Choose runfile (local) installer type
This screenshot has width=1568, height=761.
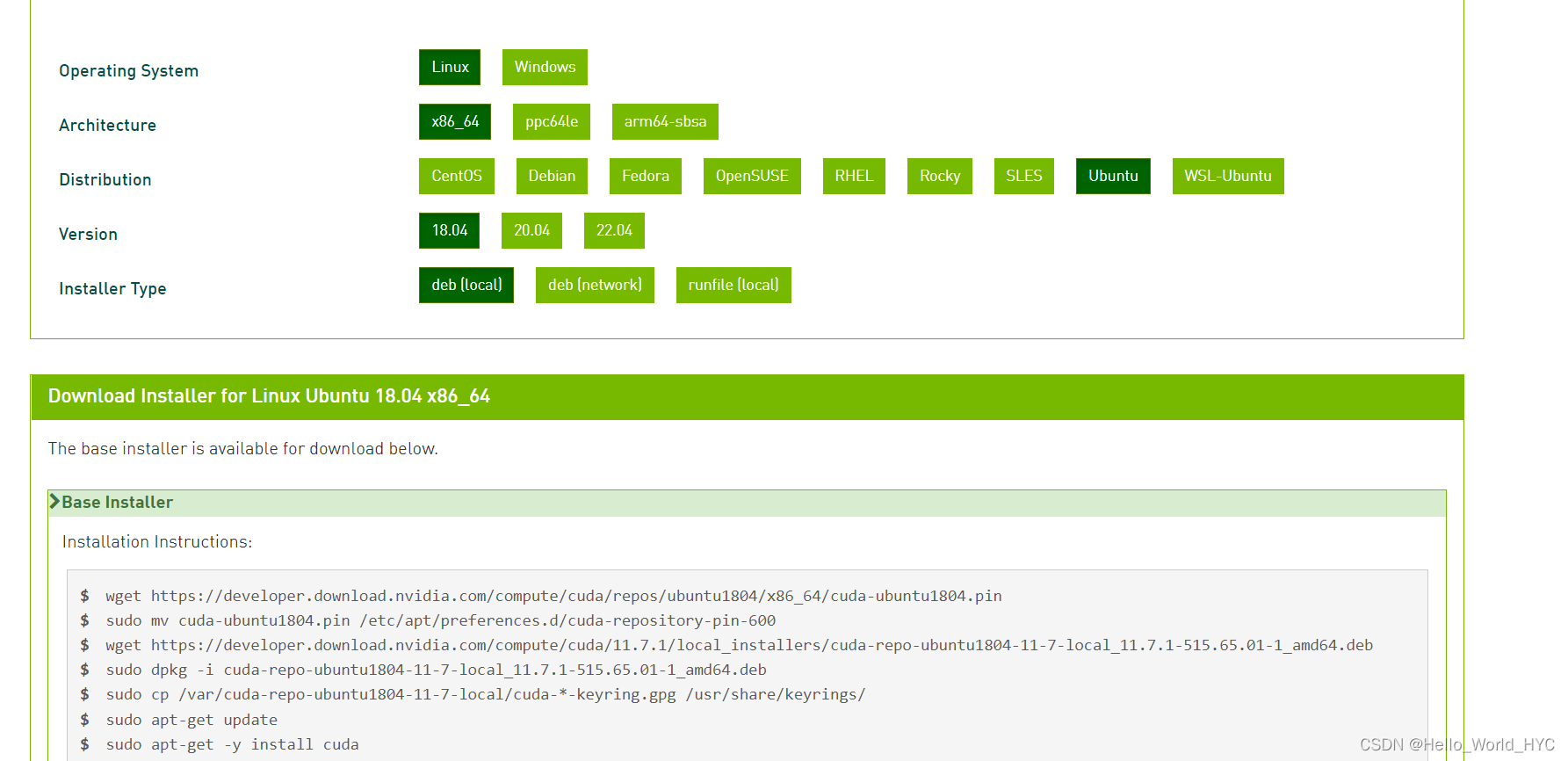[733, 285]
